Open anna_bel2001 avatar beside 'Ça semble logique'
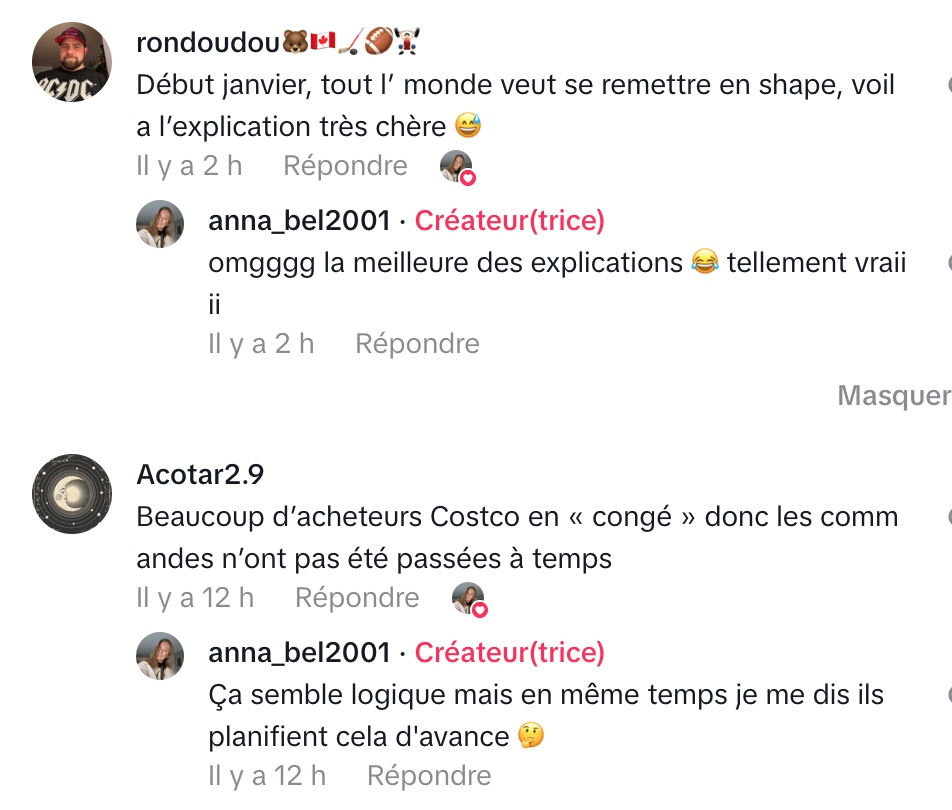Viewport: 952px width, 810px height. tap(160, 656)
